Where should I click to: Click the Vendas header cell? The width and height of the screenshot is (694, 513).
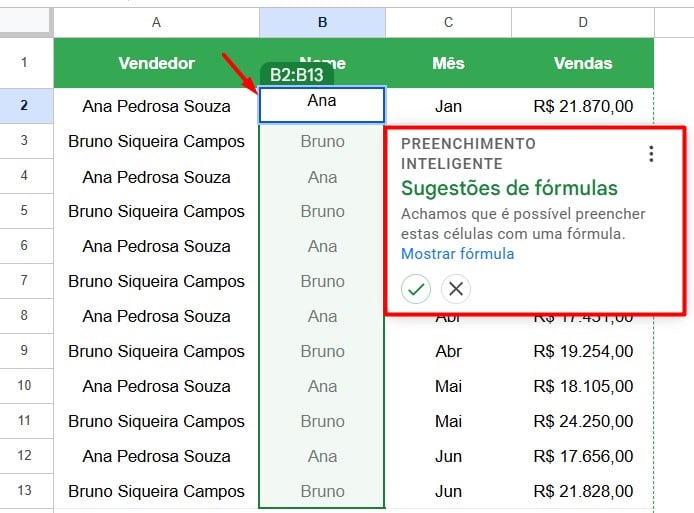coord(583,63)
